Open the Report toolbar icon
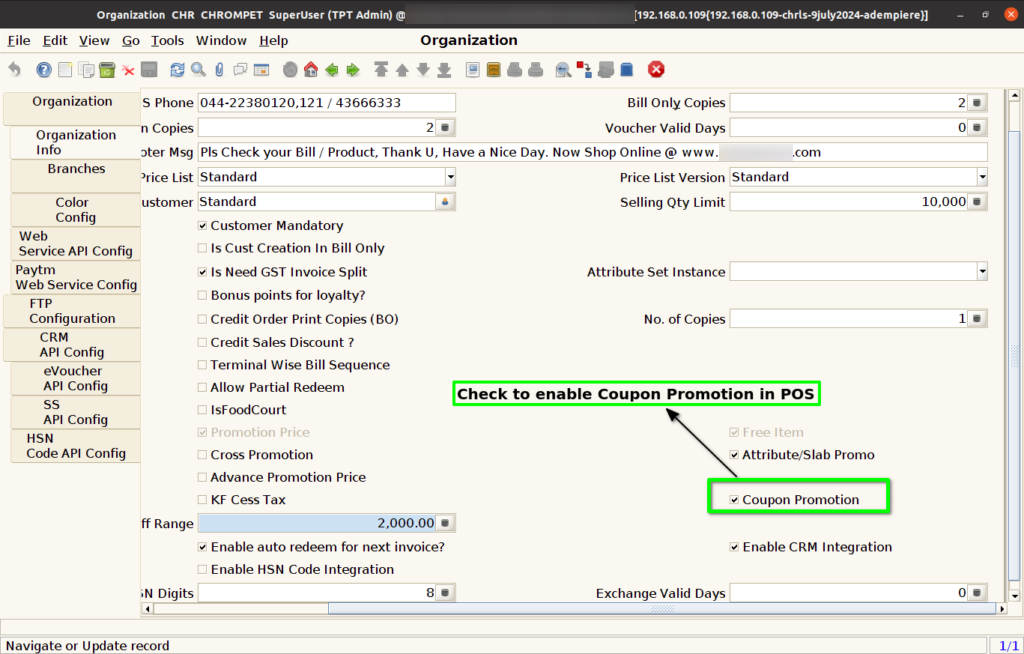The width and height of the screenshot is (1024, 654). [473, 69]
